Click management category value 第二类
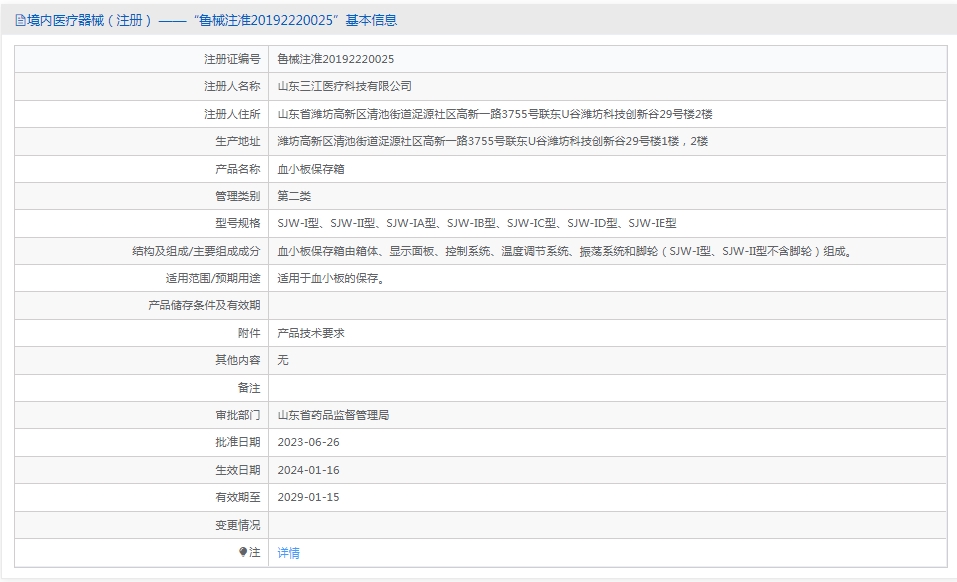957x582 pixels. pos(294,196)
